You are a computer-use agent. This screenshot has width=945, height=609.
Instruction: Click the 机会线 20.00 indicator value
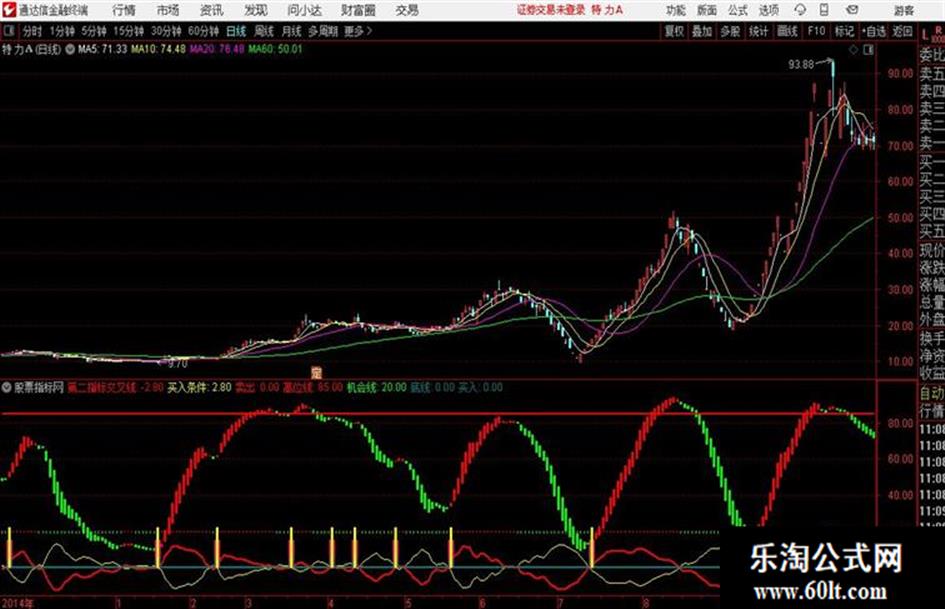click(377, 388)
